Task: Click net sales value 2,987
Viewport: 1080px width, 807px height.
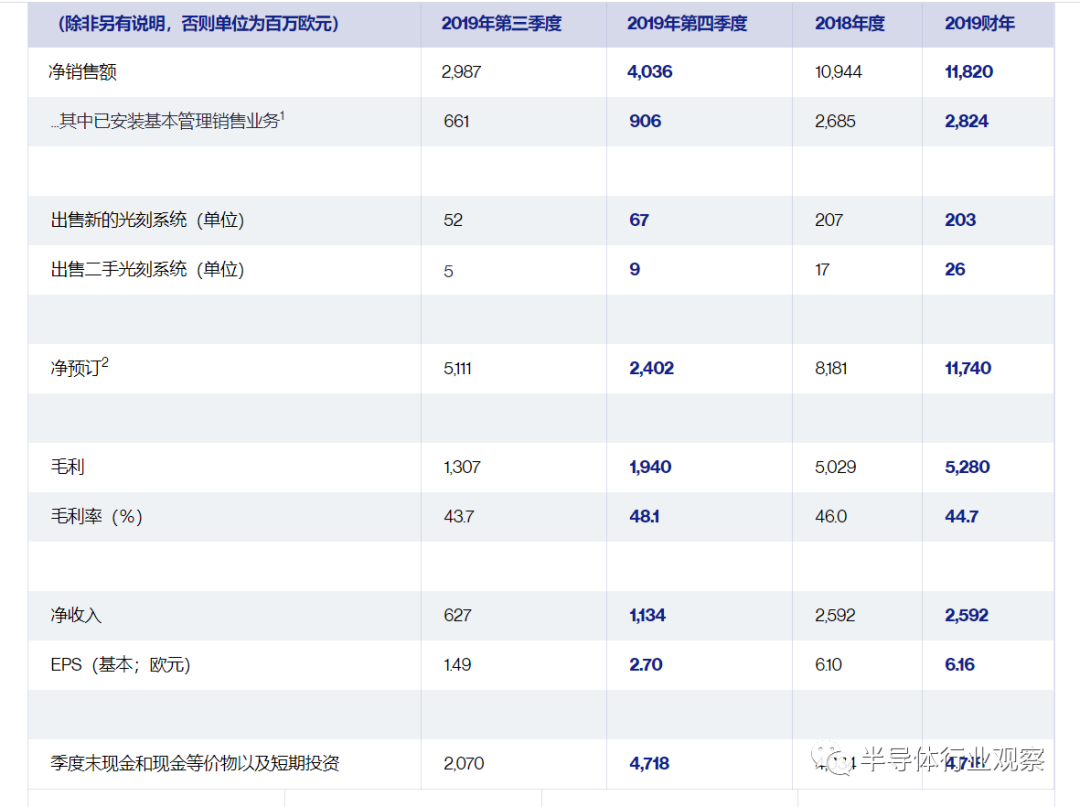Action: [x=461, y=72]
